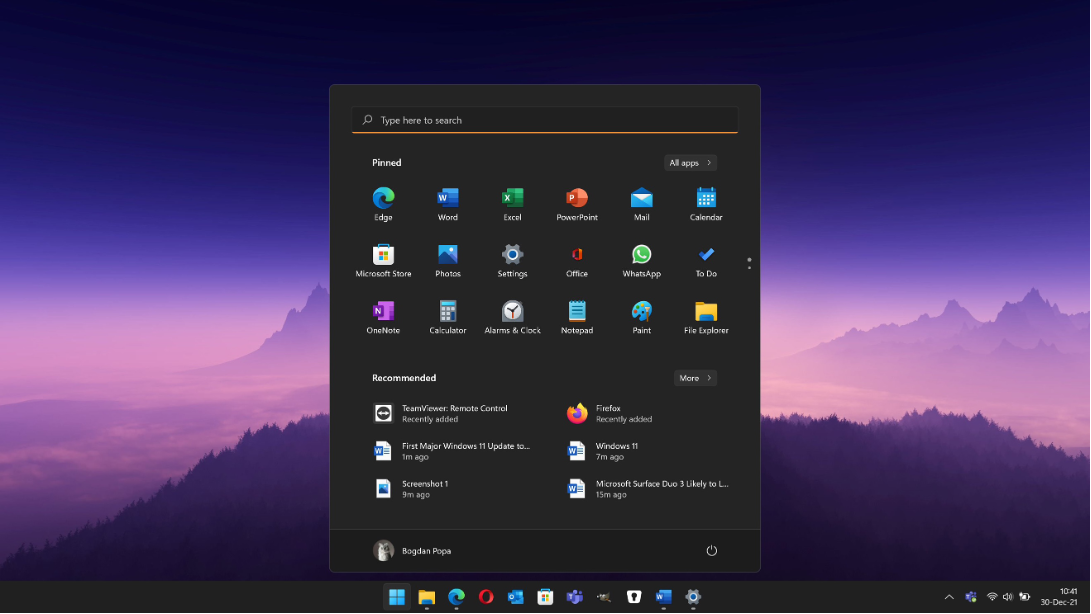
Task: Open the power options button
Action: [x=712, y=551]
